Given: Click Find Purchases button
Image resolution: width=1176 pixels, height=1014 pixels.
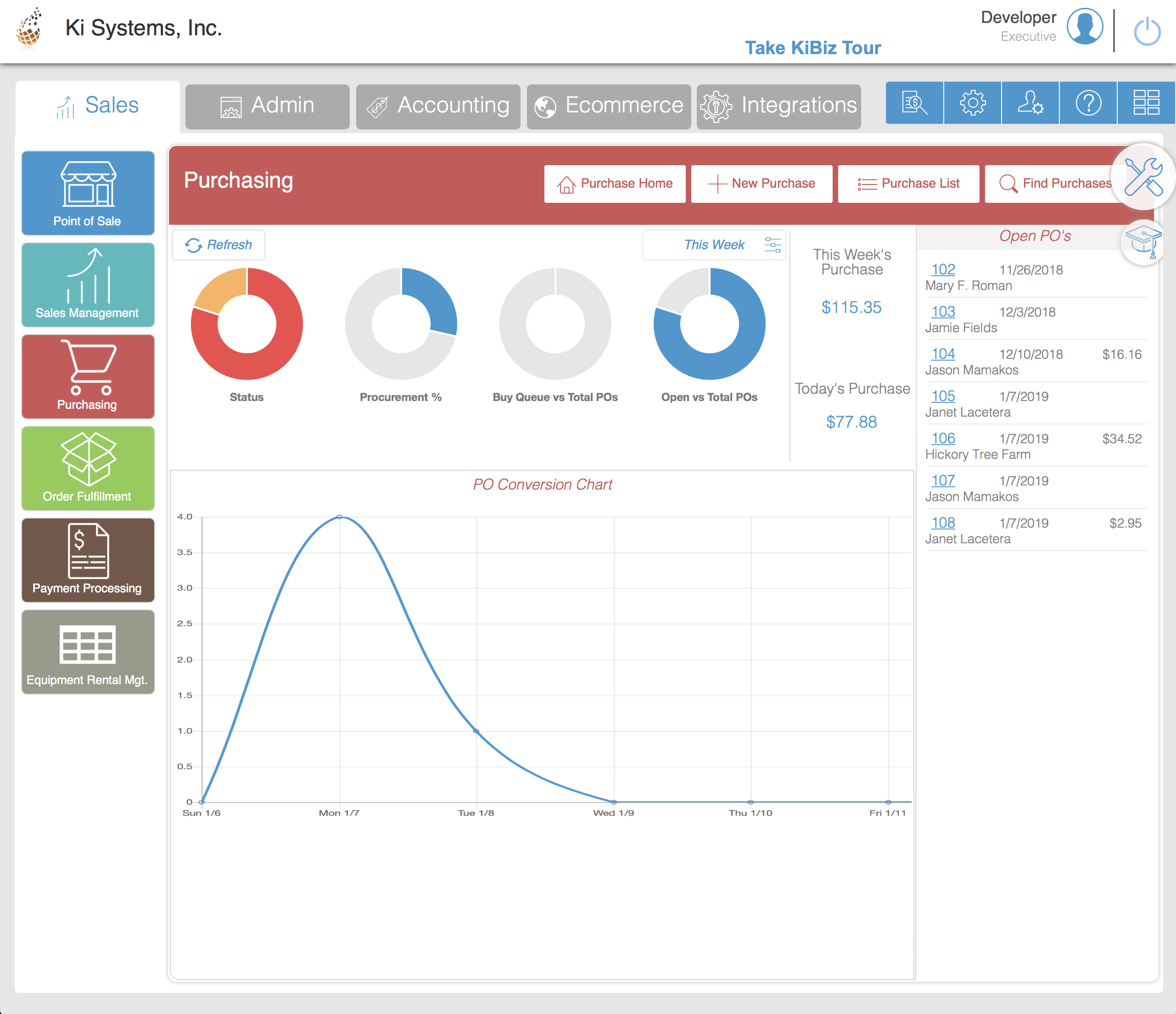Looking at the screenshot, I should pyautogui.click(x=1054, y=183).
